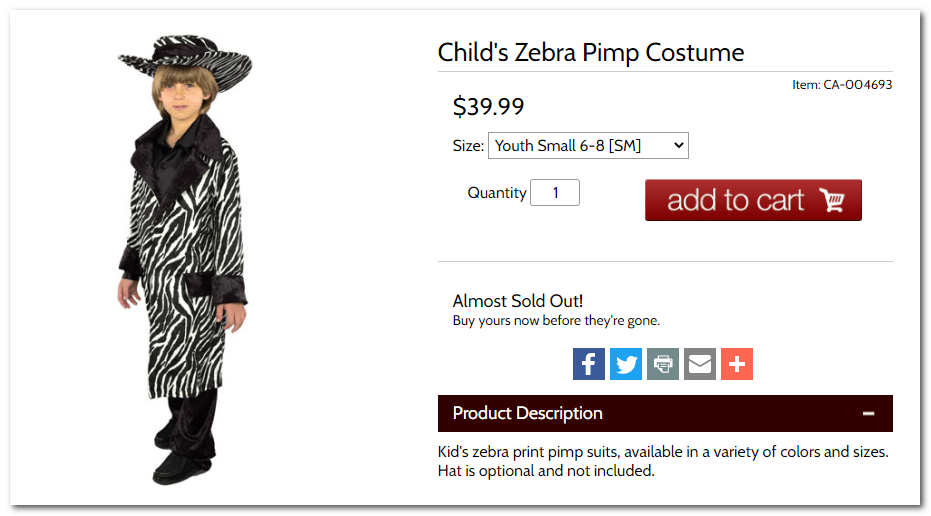Click "Hat is optional and not included" text

point(546,471)
